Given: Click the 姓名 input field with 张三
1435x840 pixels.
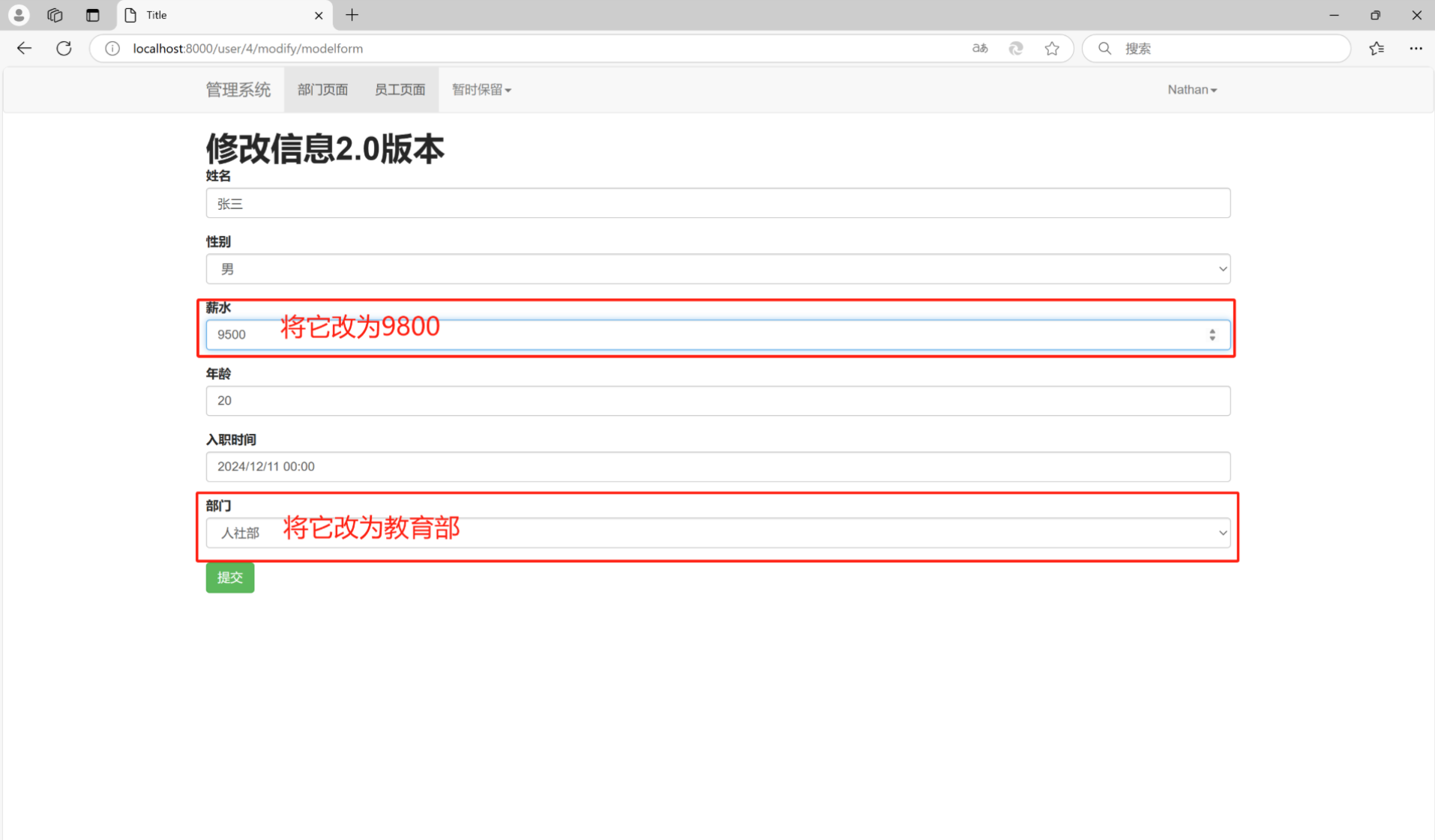Looking at the screenshot, I should [718, 203].
